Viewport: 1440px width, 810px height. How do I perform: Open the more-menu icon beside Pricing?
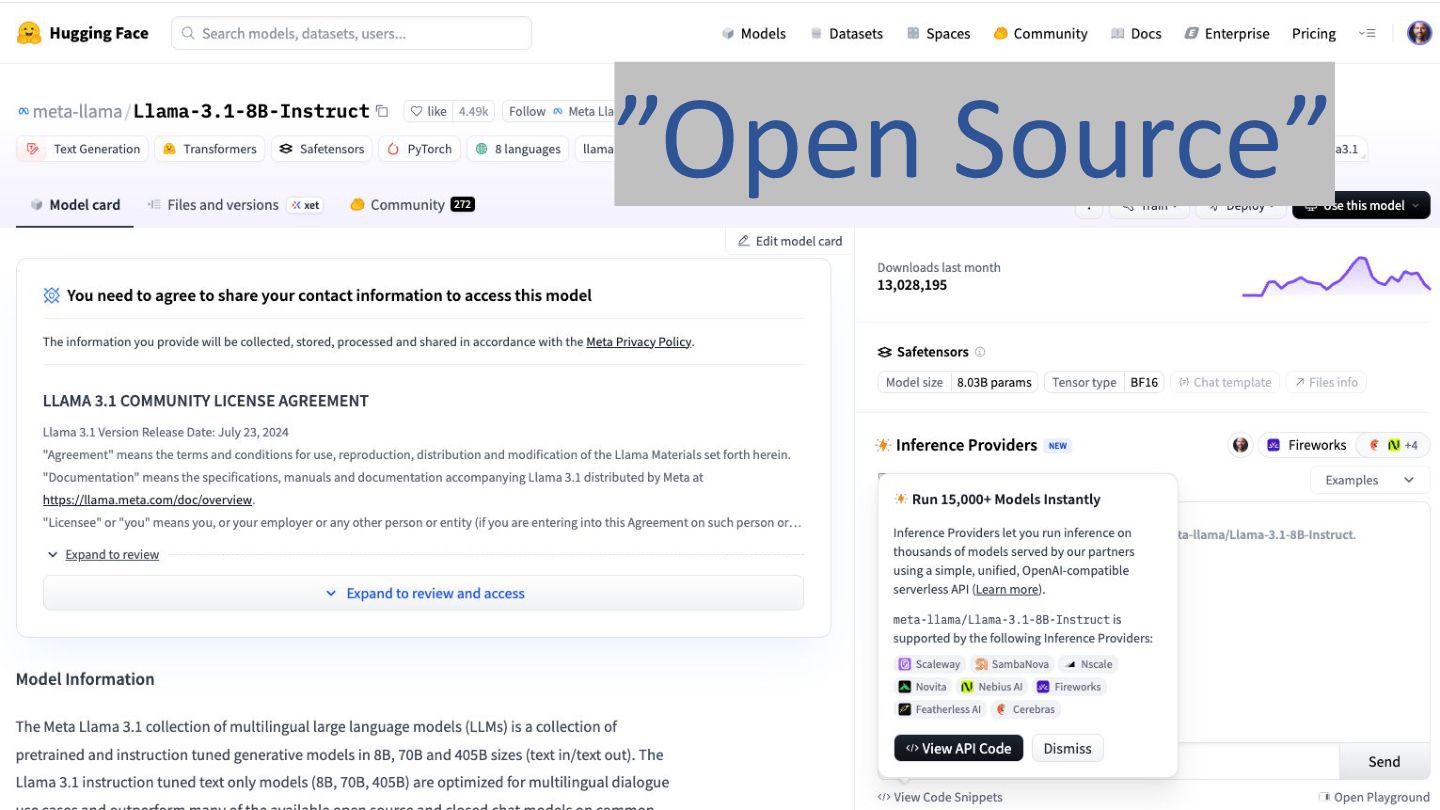1367,33
